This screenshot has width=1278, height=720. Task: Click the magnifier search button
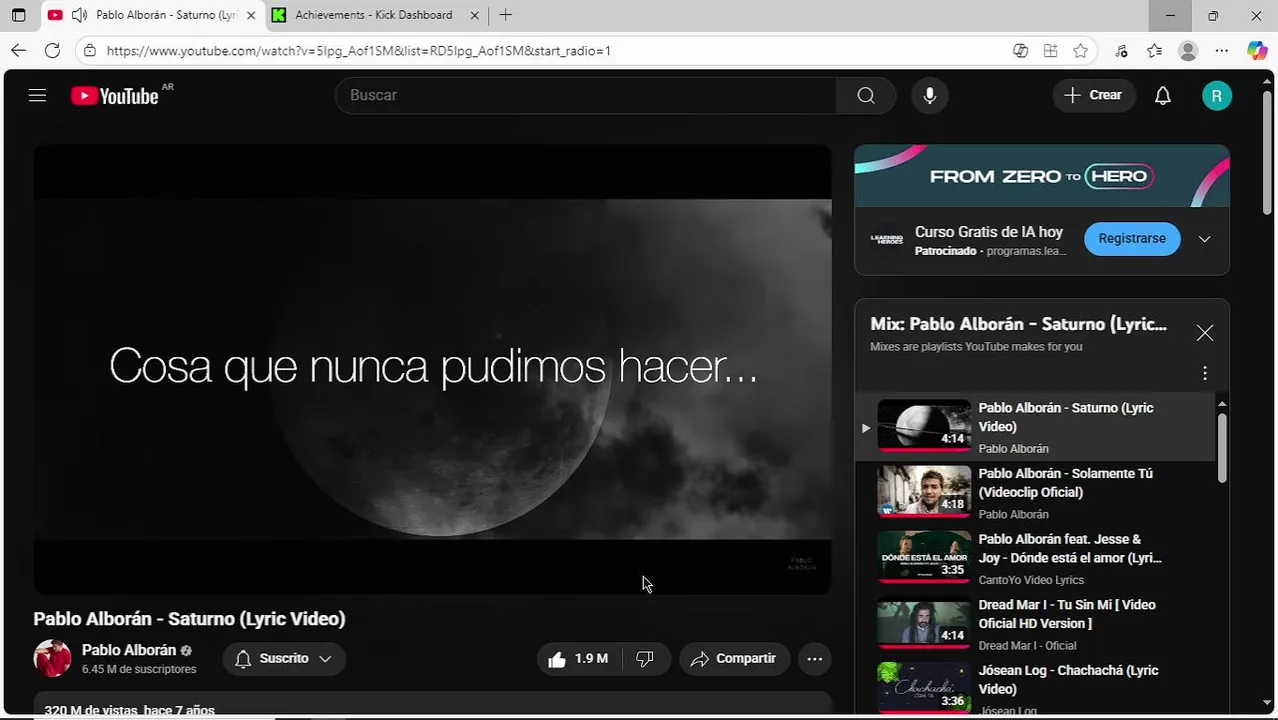click(866, 95)
